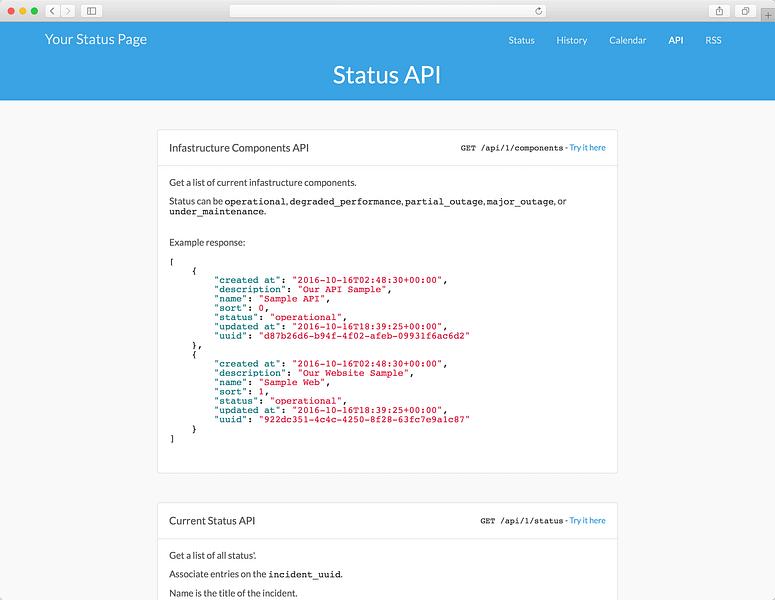This screenshot has width=775, height=600.
Task: Click the Example response label
Action: 207,243
